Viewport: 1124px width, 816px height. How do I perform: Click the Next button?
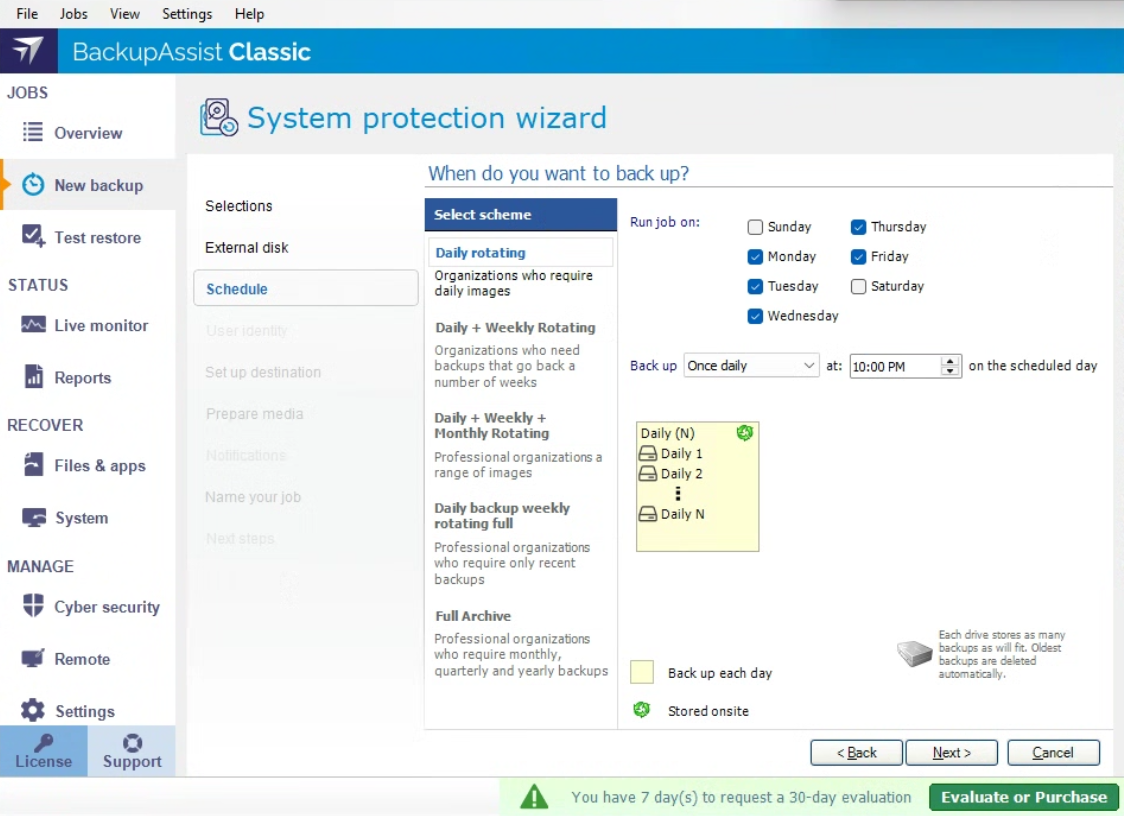(x=951, y=753)
